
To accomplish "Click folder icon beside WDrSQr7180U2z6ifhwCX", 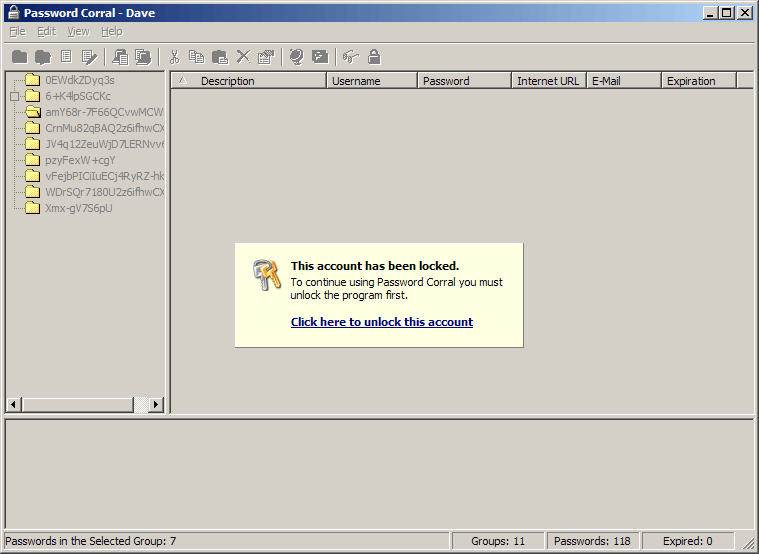I will (32, 192).
